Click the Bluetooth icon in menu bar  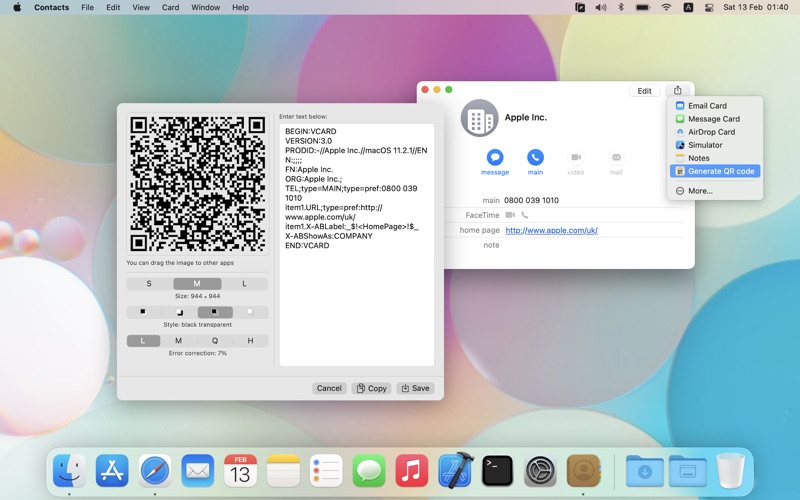click(x=621, y=7)
